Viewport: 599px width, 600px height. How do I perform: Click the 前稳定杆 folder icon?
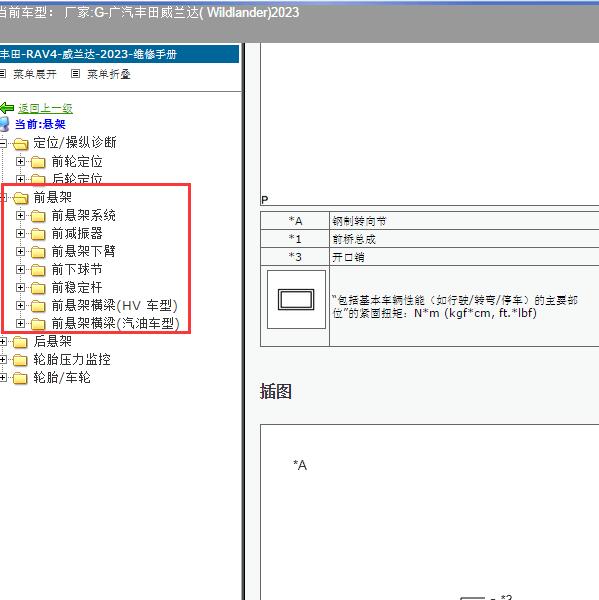tap(38, 288)
